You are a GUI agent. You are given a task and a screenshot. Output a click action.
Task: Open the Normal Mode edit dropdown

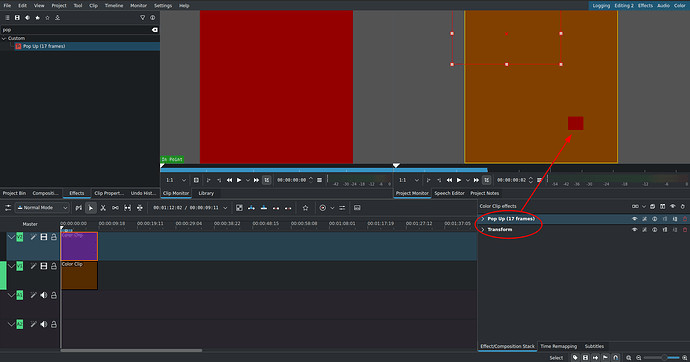42,208
